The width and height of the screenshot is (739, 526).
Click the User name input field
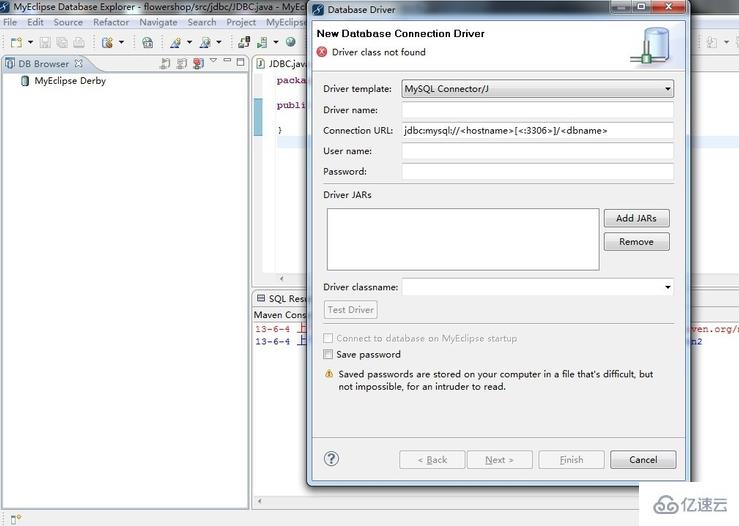(x=538, y=151)
